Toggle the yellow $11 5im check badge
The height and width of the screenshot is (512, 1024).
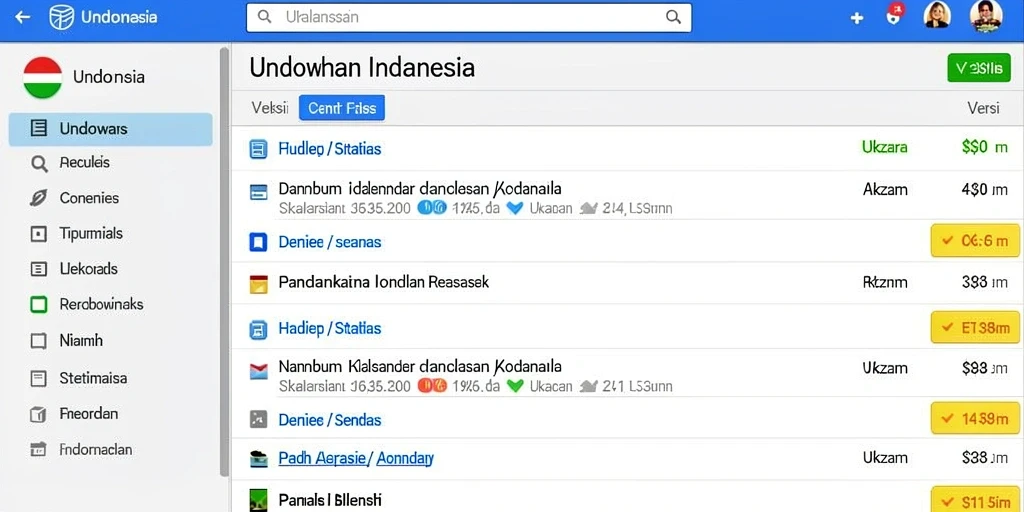975,500
